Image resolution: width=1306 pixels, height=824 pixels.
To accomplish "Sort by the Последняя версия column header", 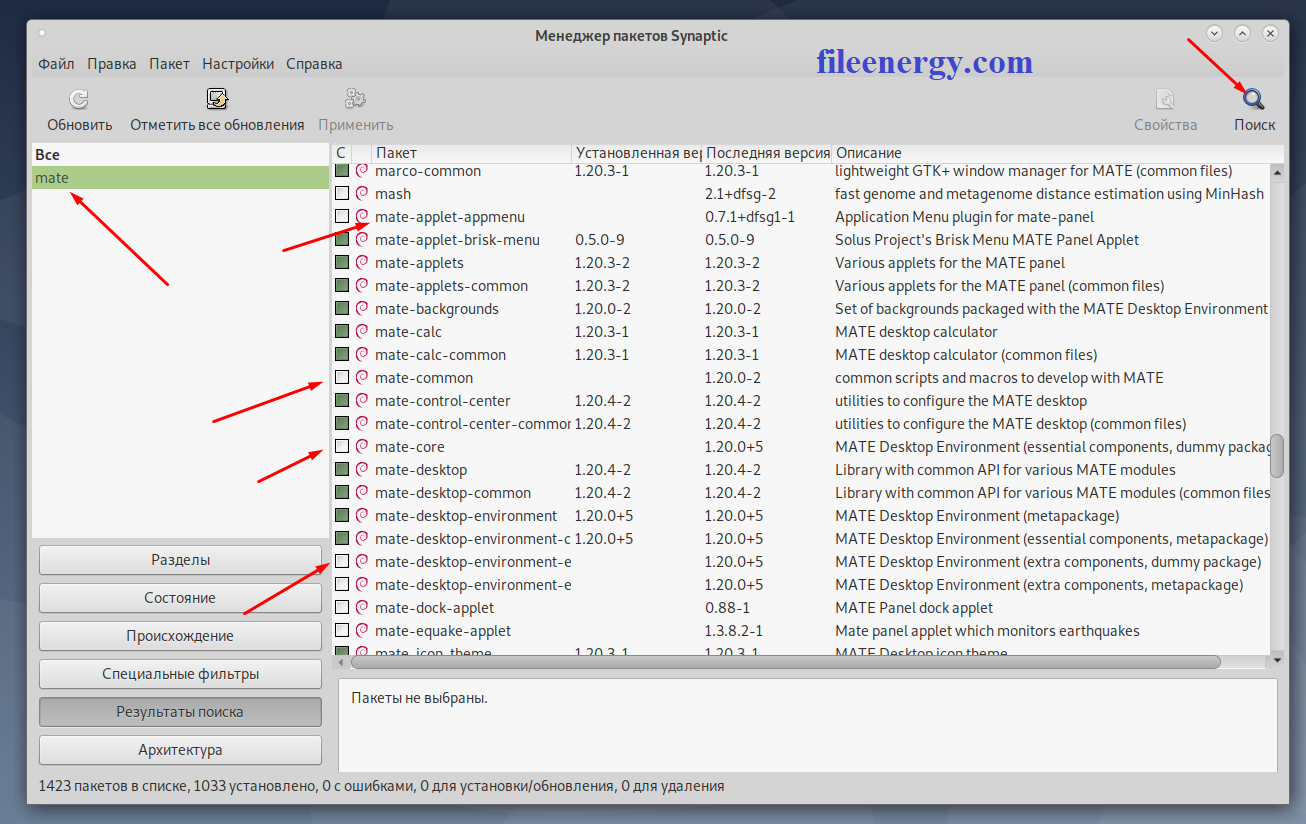I will [766, 153].
